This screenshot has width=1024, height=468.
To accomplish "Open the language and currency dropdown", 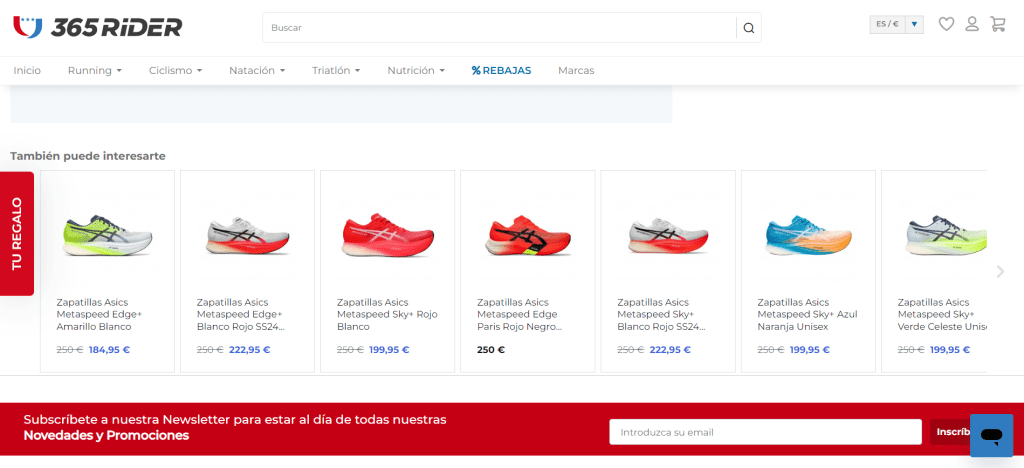I will pyautogui.click(x=897, y=25).
